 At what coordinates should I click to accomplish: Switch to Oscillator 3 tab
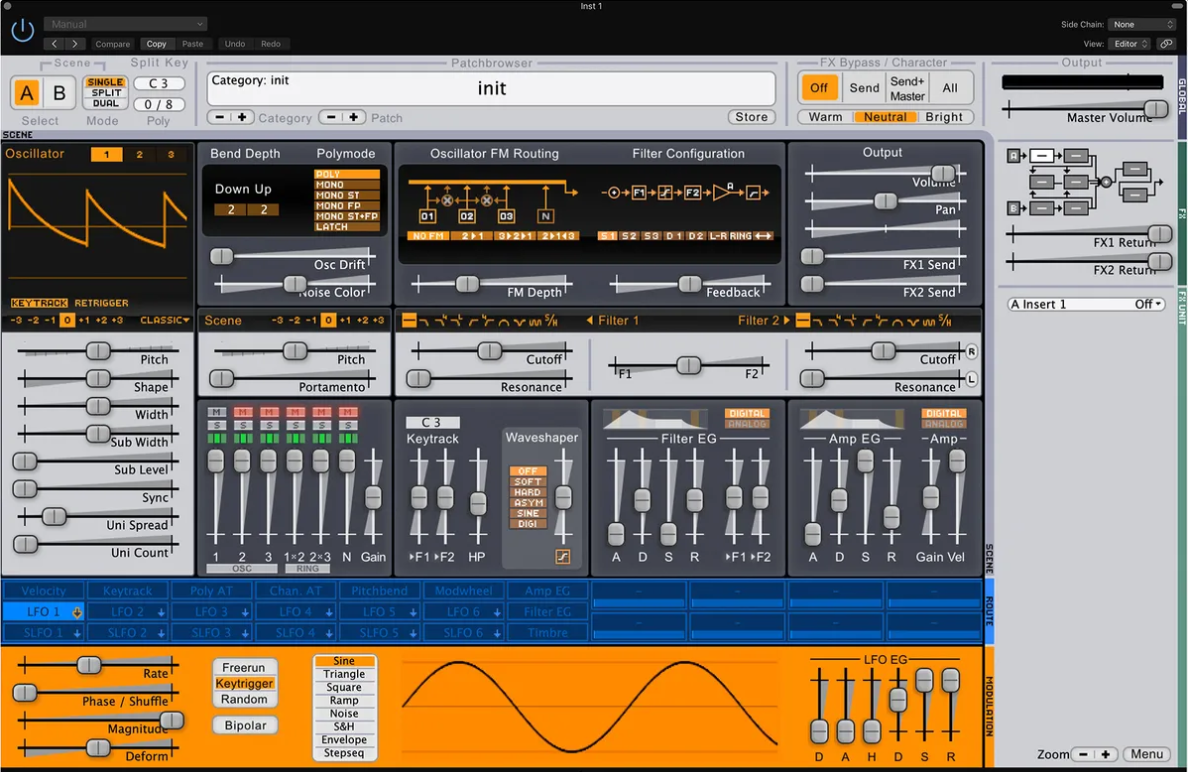pos(170,155)
